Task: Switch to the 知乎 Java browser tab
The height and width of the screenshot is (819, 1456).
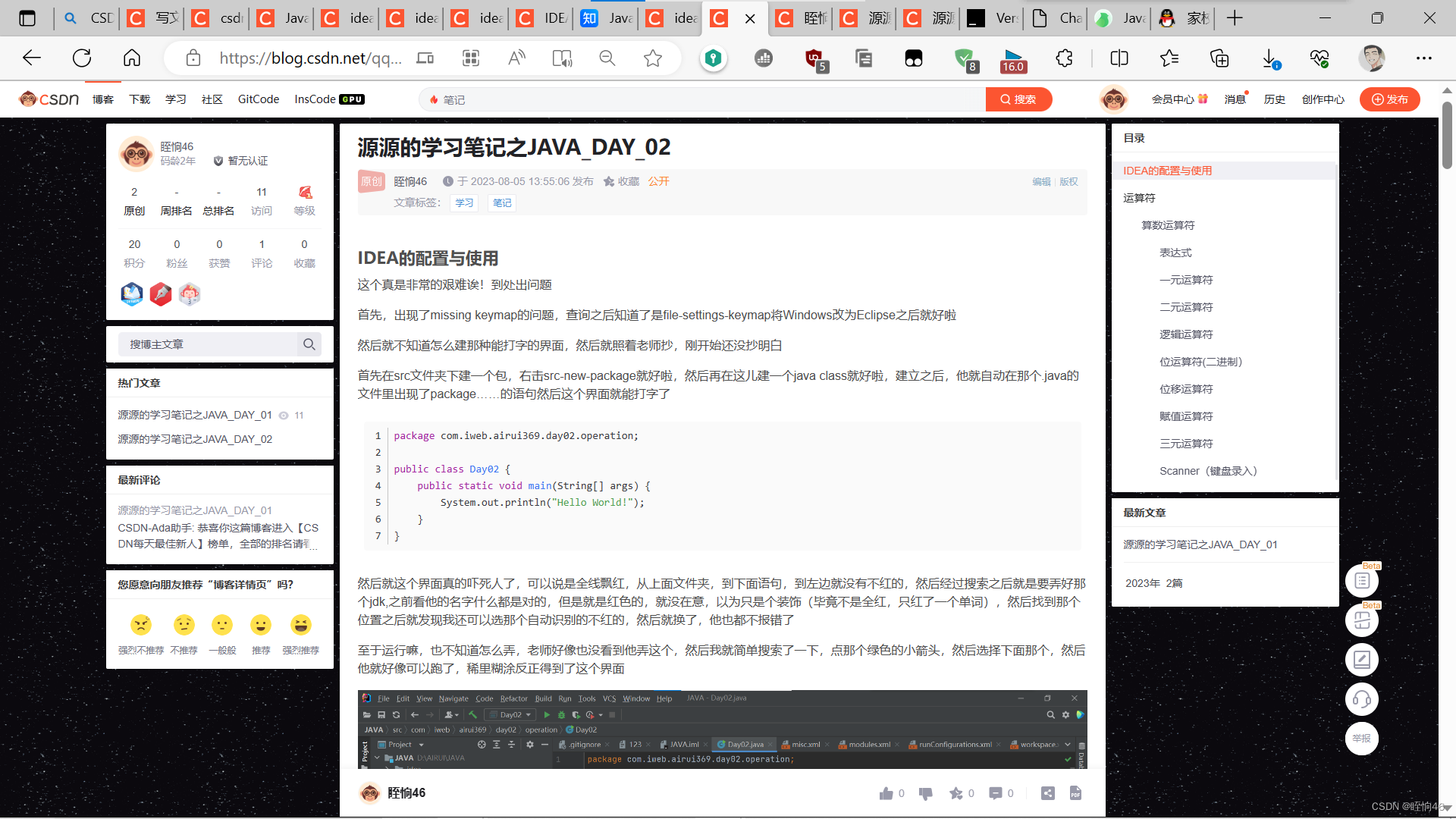Action: coord(607,18)
